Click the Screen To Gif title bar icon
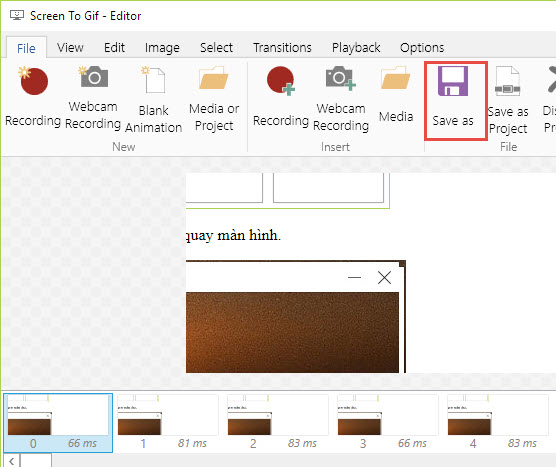 (x=17, y=16)
